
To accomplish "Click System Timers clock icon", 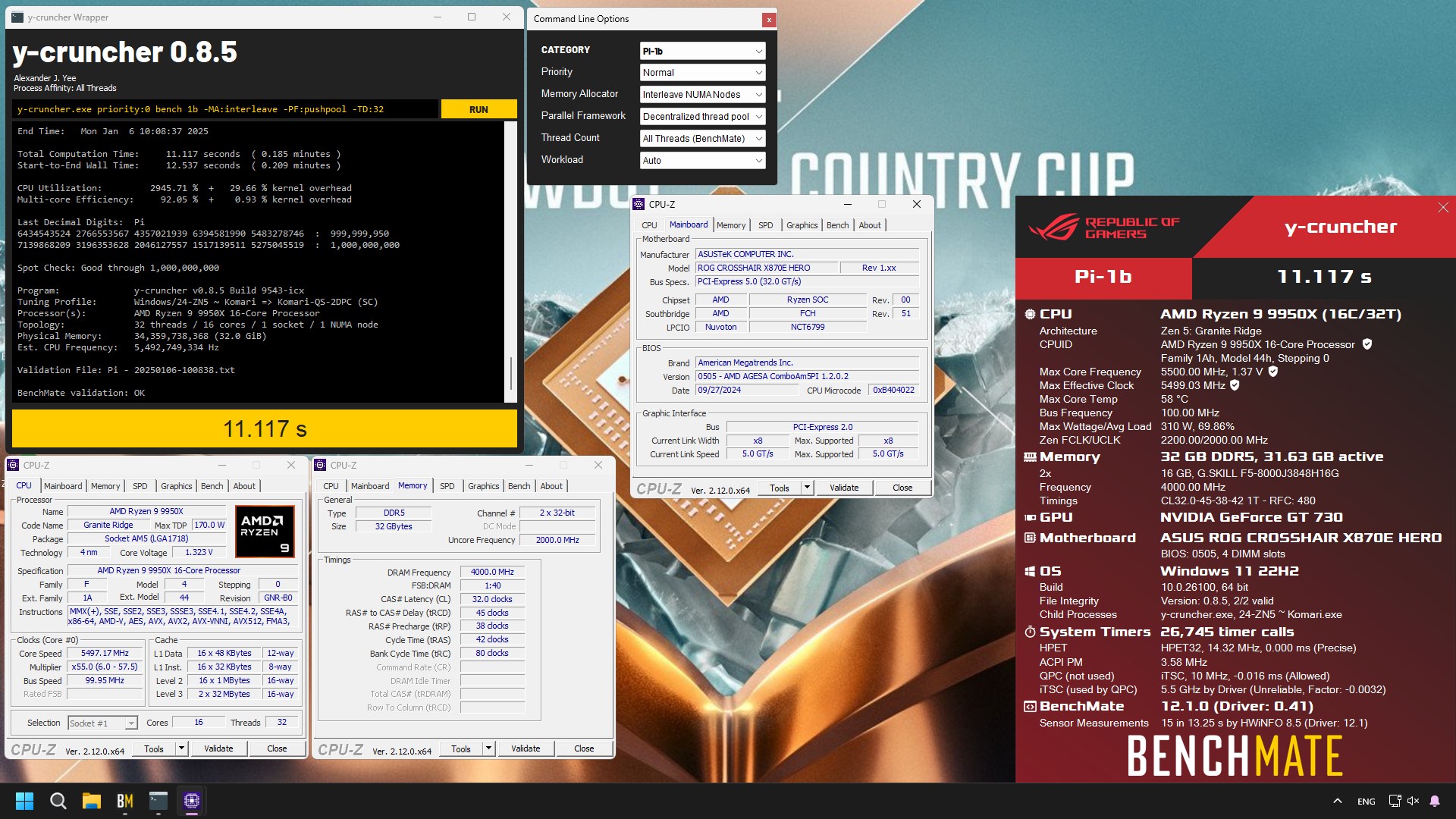I will coord(1030,632).
